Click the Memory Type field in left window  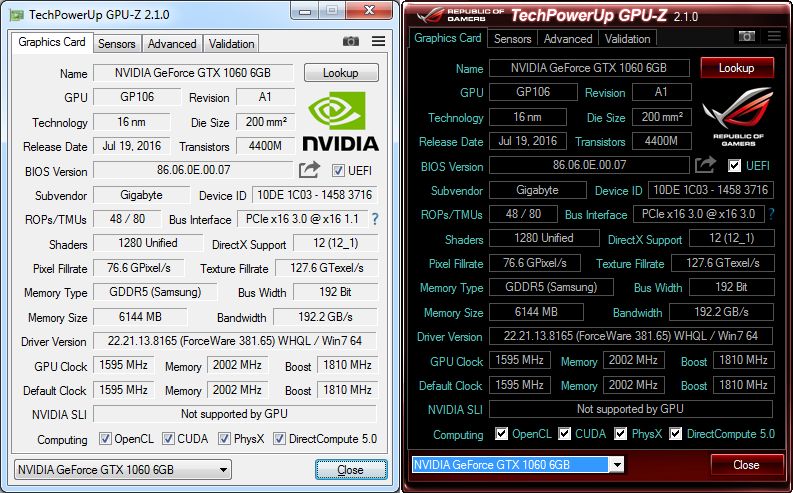(155, 292)
